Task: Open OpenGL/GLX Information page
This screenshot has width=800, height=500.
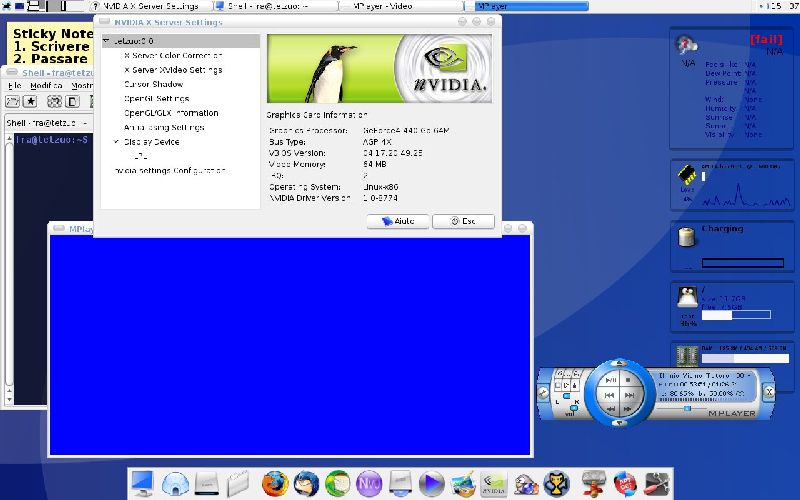Action: click(x=171, y=113)
